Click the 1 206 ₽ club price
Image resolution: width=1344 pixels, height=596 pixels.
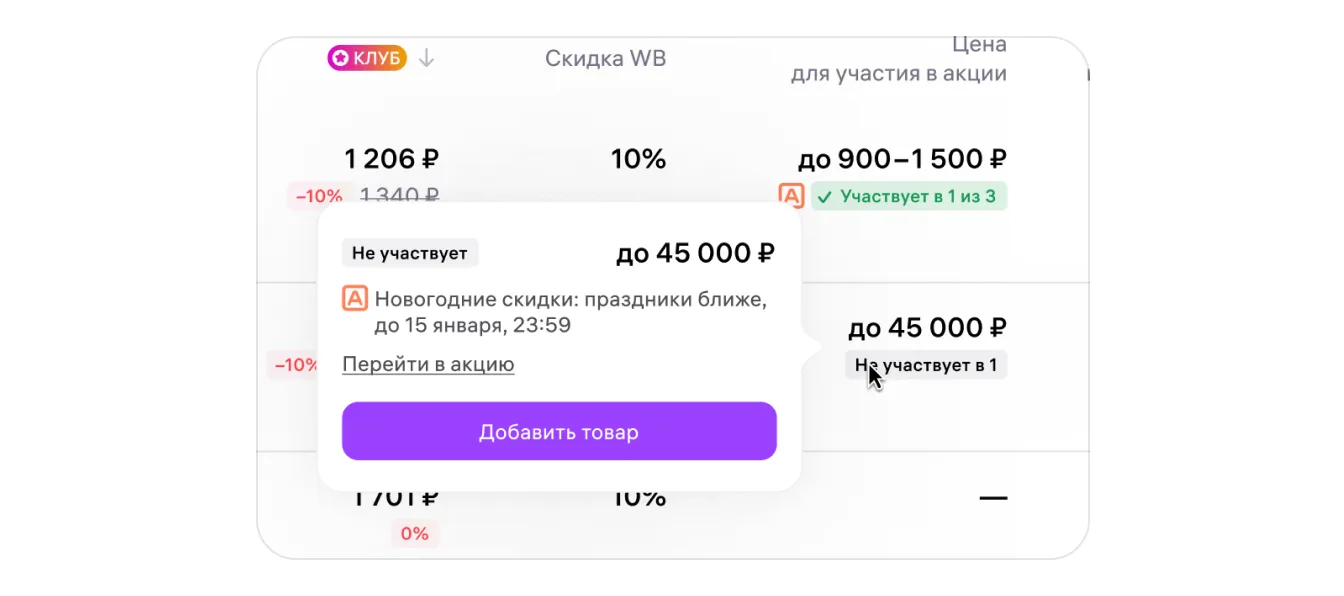[x=391, y=159]
